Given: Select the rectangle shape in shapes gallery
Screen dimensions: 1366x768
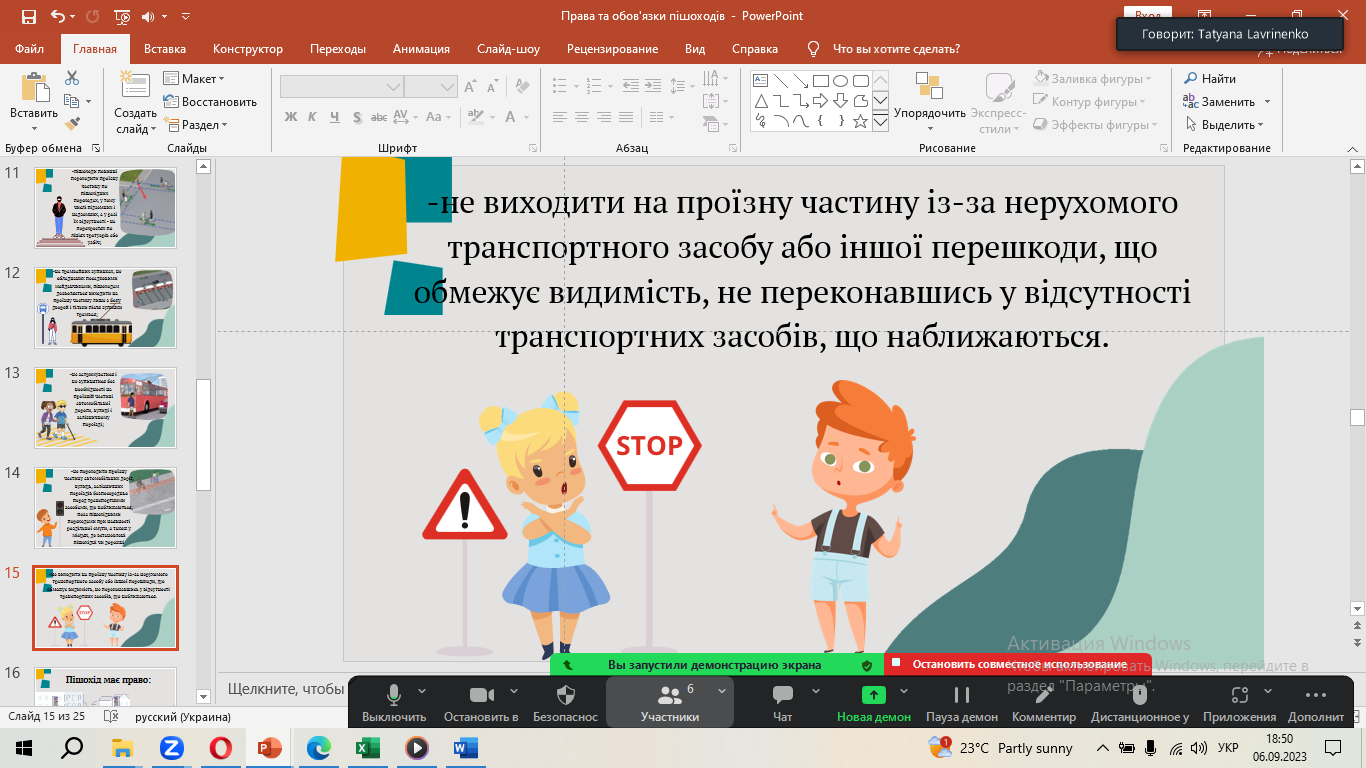Looking at the screenshot, I should [x=820, y=81].
